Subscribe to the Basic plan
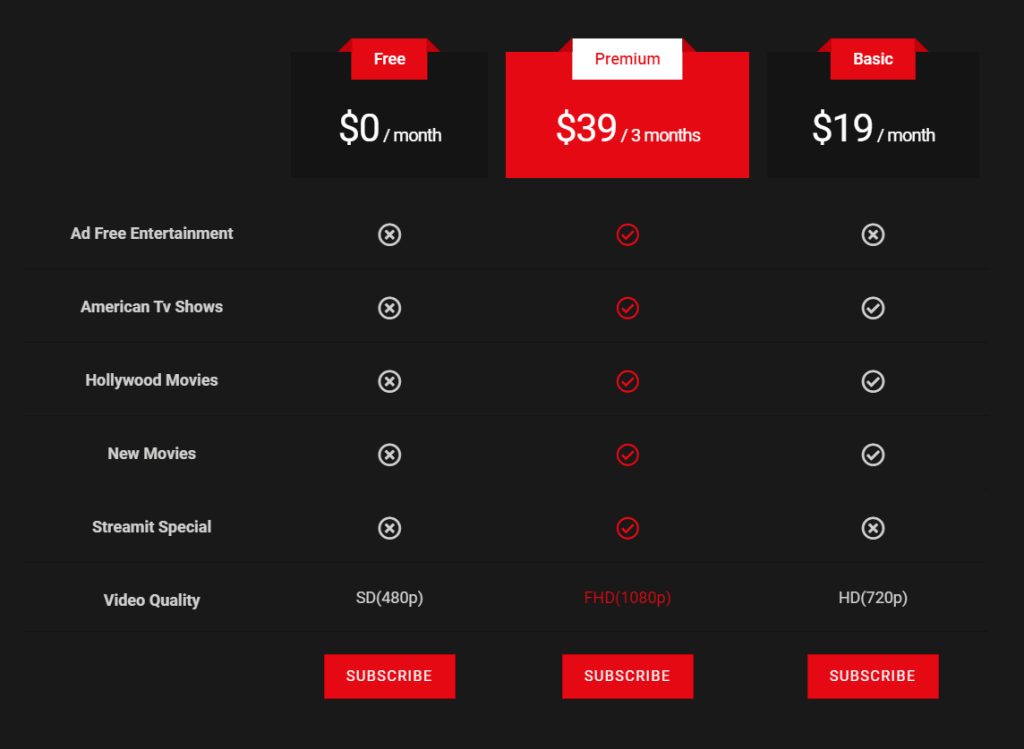 click(872, 676)
